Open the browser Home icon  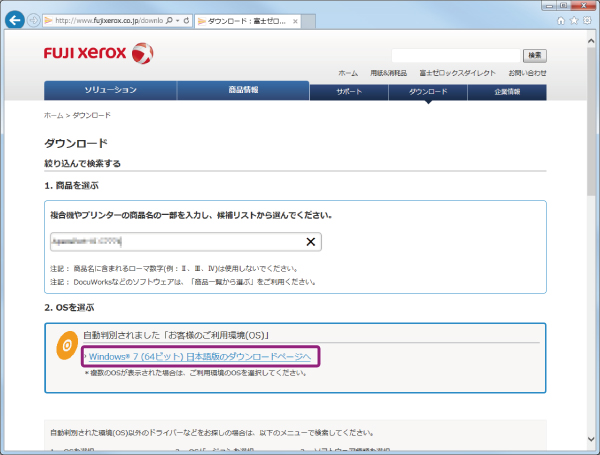557,21
